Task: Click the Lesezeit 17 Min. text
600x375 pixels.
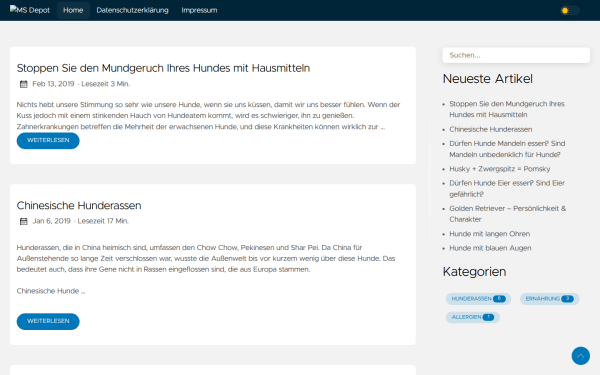Action: click(x=103, y=221)
